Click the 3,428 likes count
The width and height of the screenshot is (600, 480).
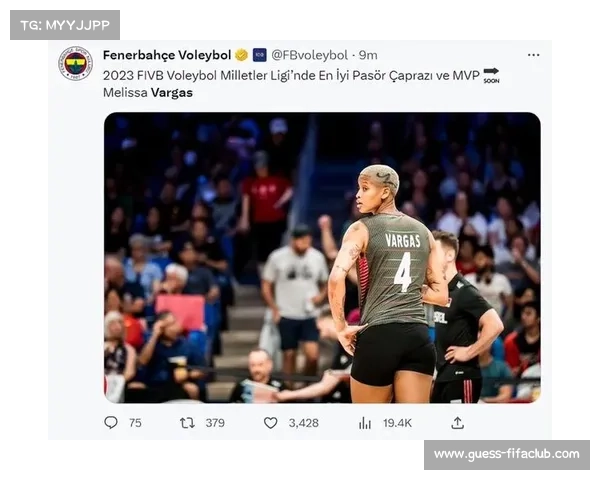(303, 423)
